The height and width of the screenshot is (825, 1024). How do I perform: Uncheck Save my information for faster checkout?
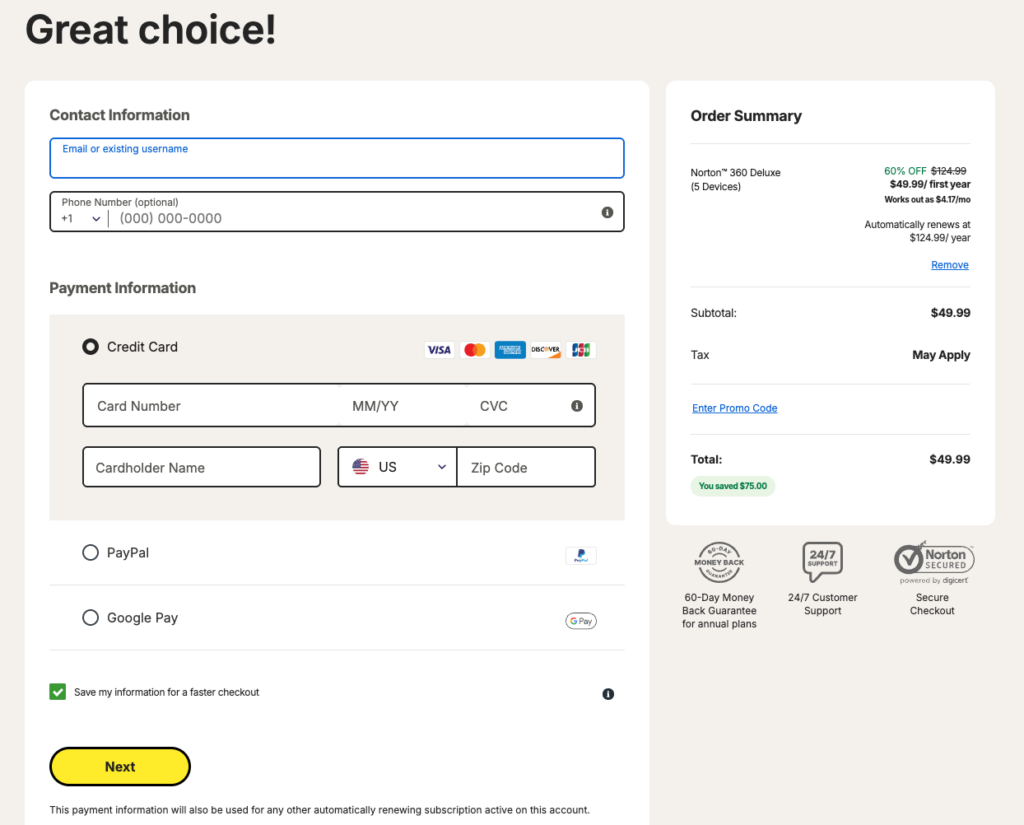57,692
